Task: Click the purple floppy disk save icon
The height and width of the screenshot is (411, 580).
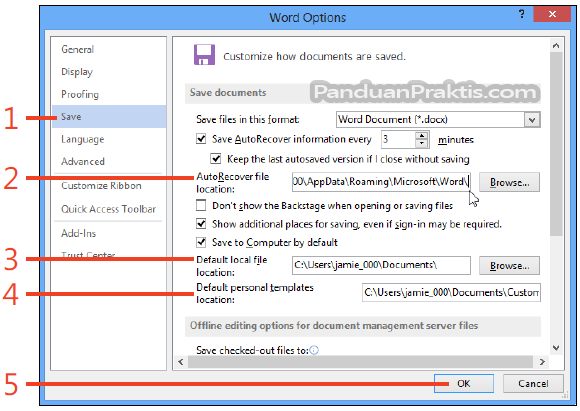Action: pos(204,55)
